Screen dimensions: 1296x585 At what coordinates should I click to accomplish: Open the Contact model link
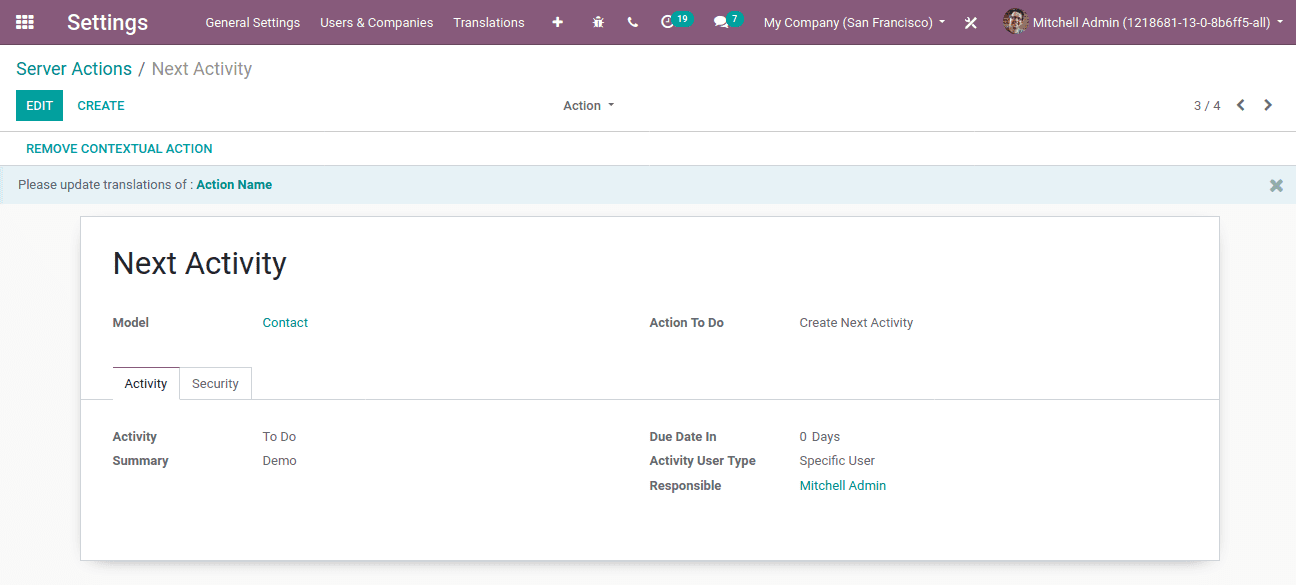coord(285,323)
